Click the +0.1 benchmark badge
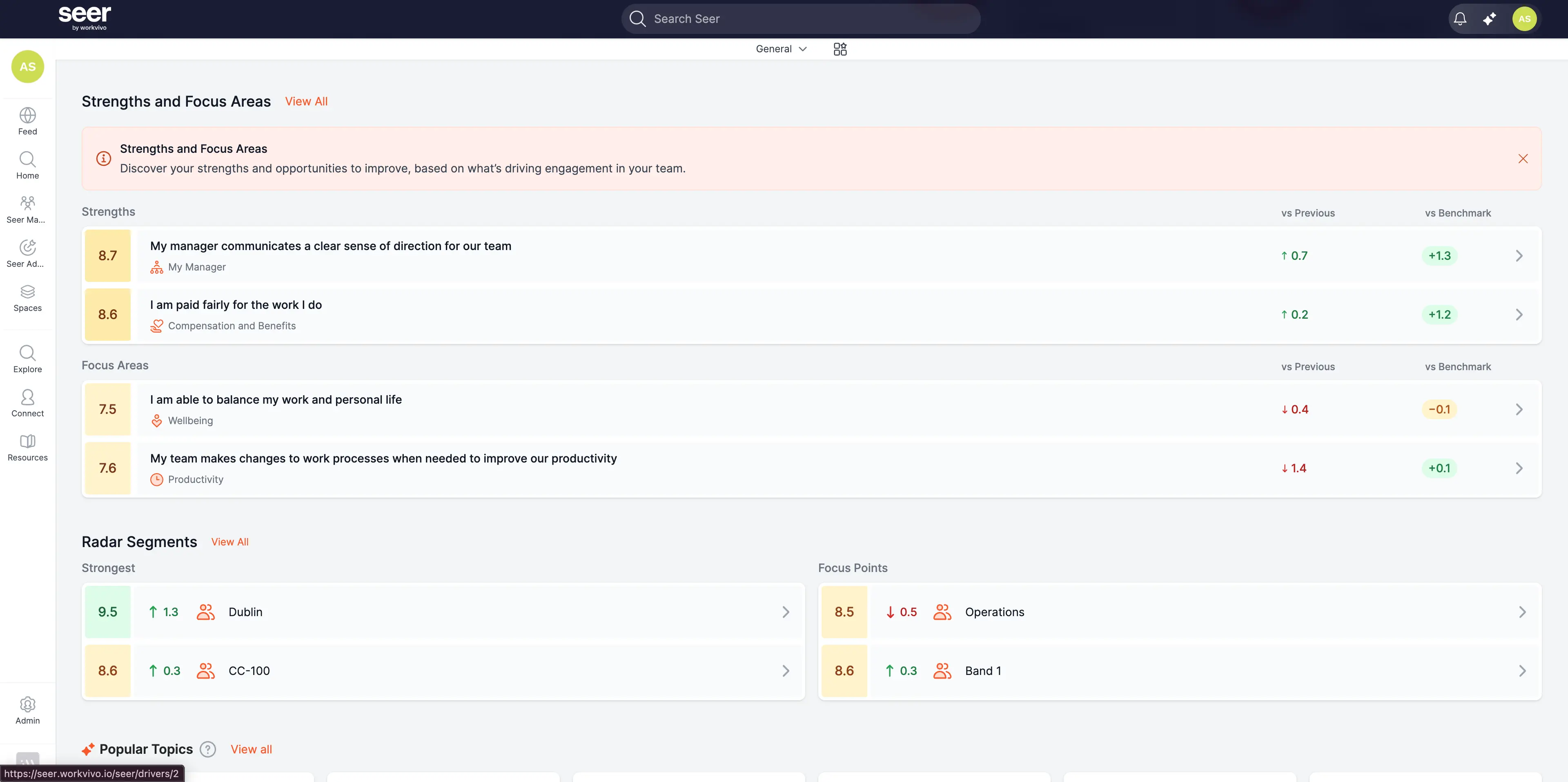Image resolution: width=1568 pixels, height=782 pixels. [x=1439, y=468]
